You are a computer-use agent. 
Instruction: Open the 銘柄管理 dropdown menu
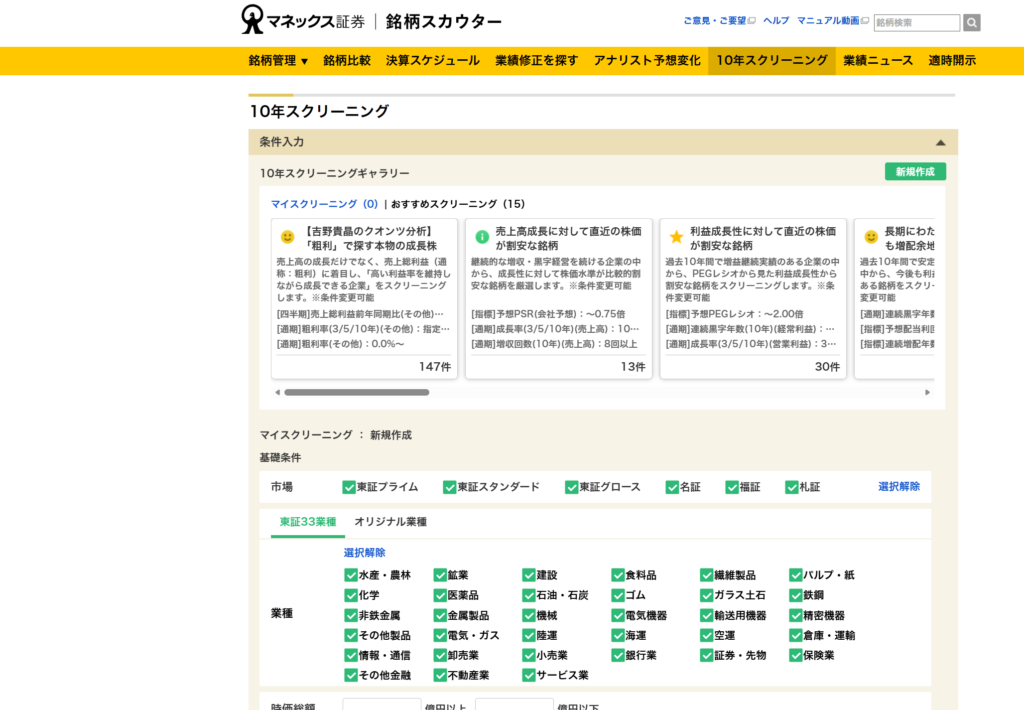point(278,61)
